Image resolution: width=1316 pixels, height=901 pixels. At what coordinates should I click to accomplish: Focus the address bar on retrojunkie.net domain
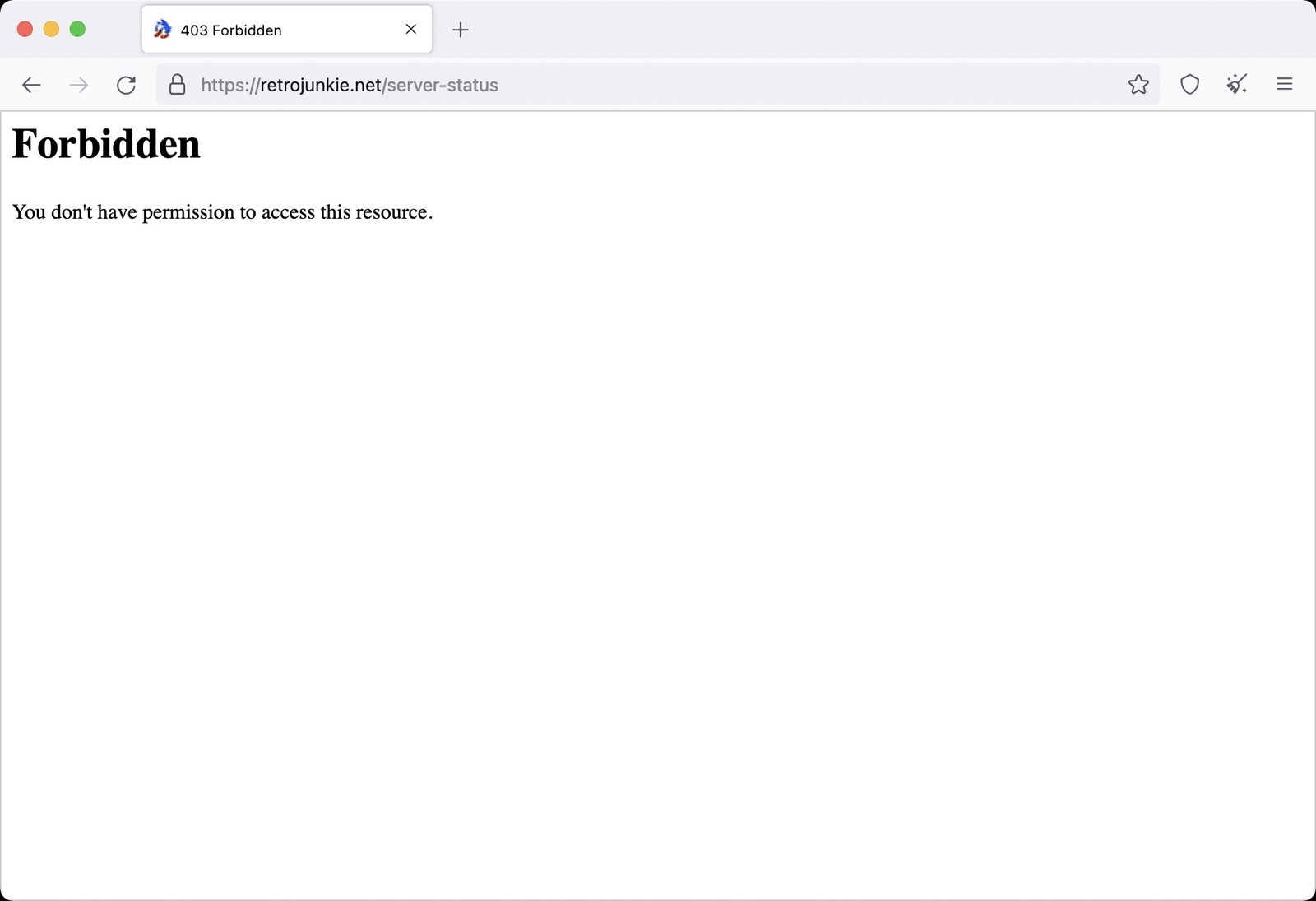point(321,85)
